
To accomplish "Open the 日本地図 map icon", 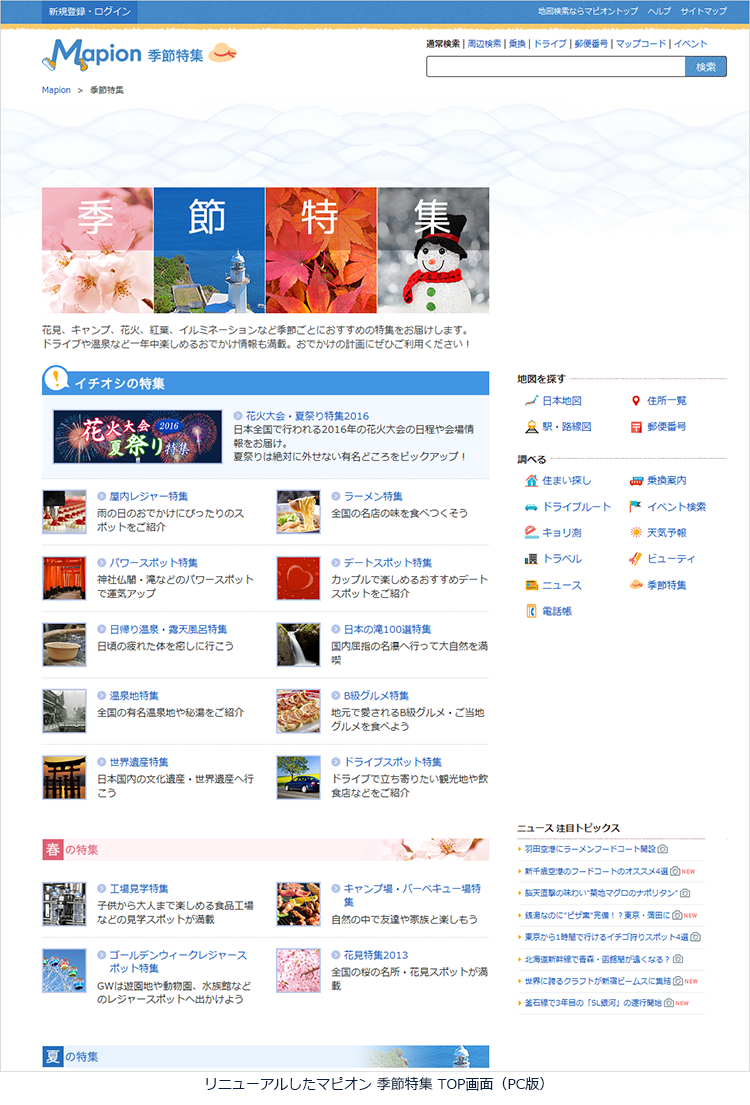I will click(x=531, y=400).
